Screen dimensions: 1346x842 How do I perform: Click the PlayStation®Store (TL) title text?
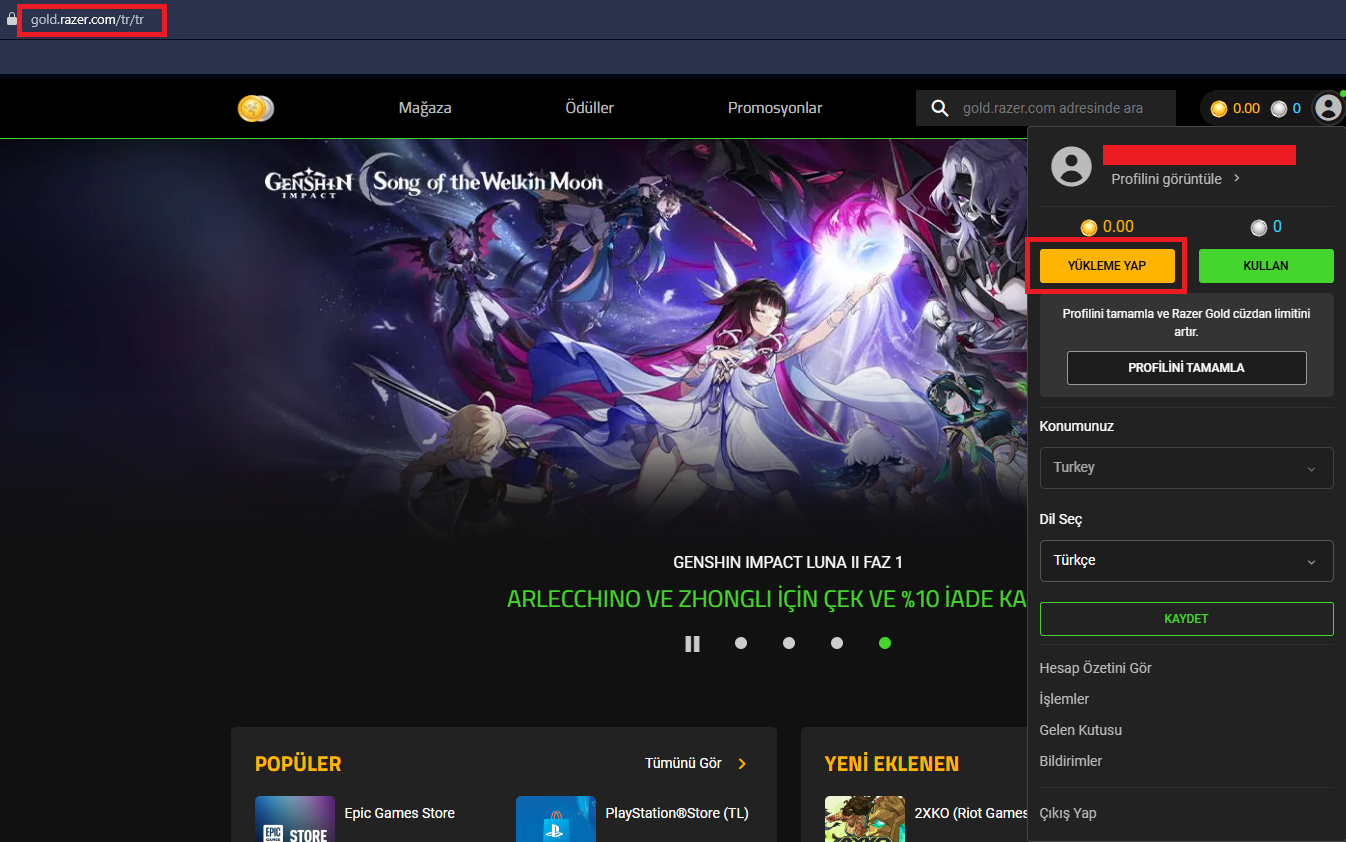(x=677, y=813)
